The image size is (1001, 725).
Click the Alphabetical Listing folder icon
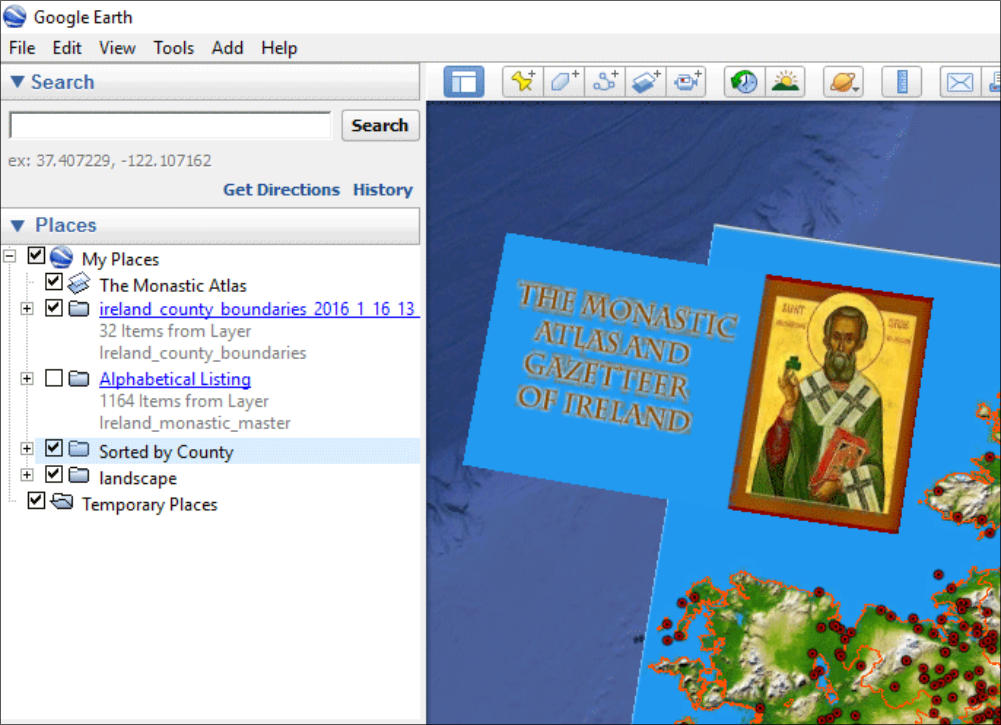tap(79, 379)
